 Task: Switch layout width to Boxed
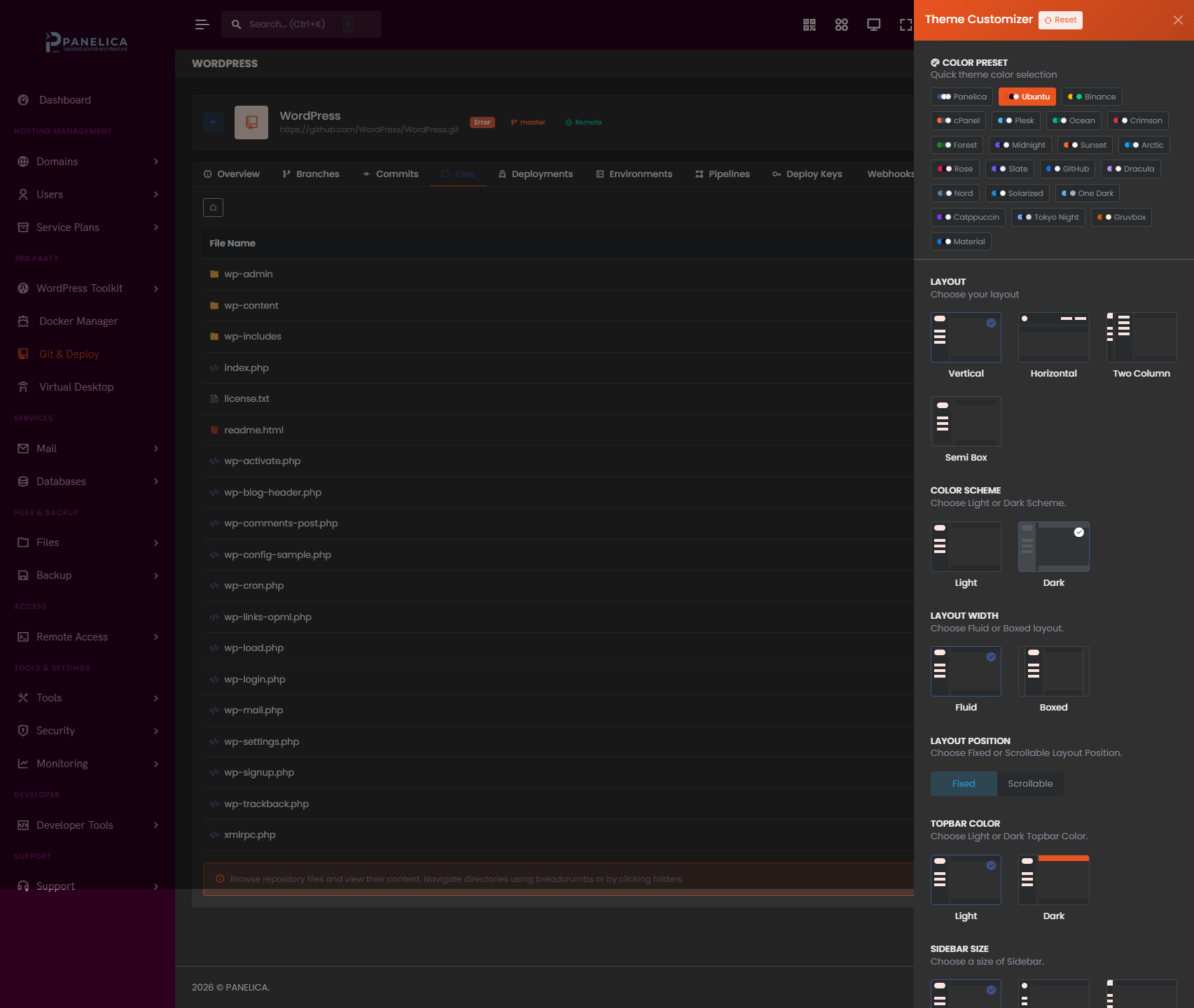tap(1053, 671)
